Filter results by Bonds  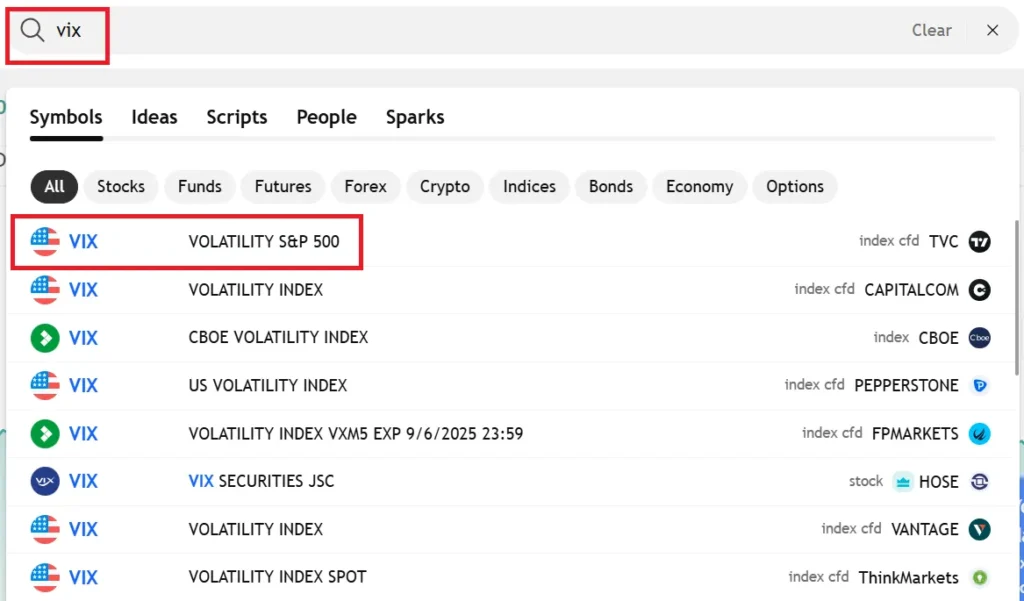(611, 186)
